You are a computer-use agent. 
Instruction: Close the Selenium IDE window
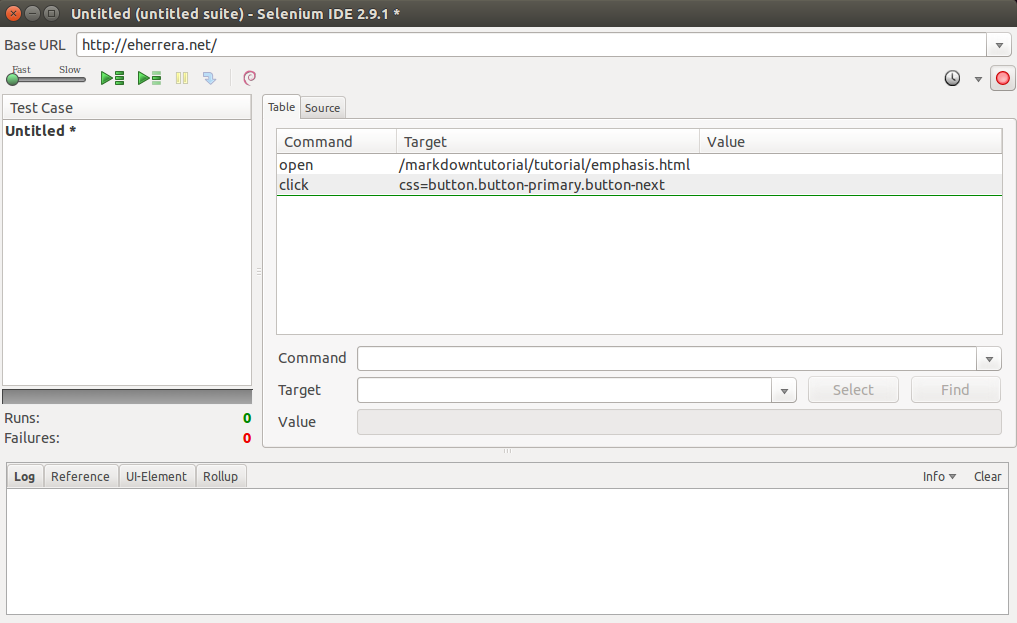(x=13, y=13)
